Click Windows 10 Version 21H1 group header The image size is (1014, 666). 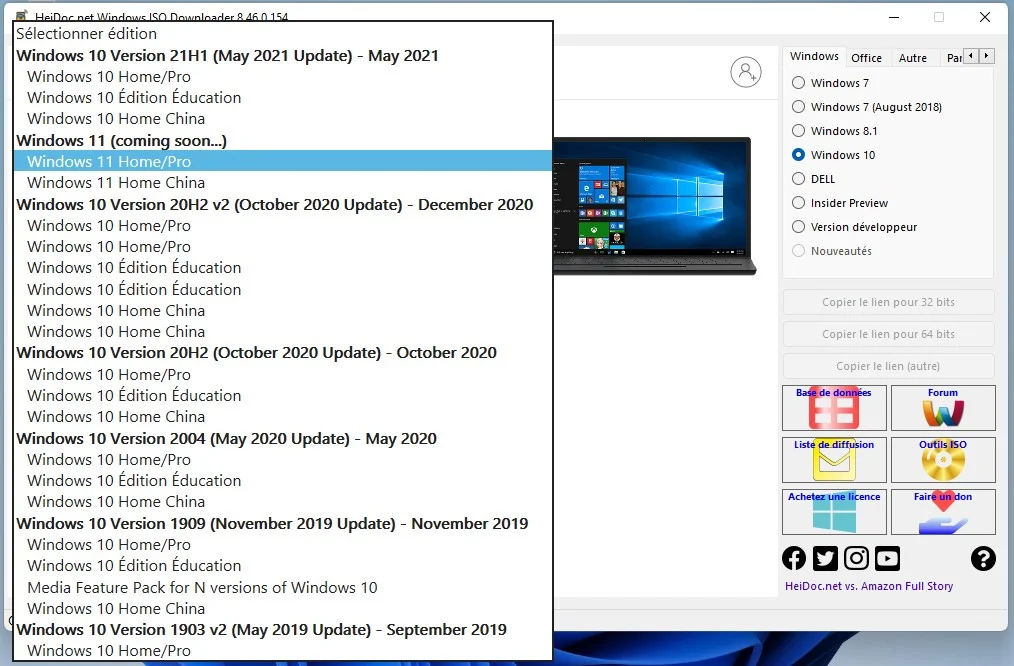(283, 56)
